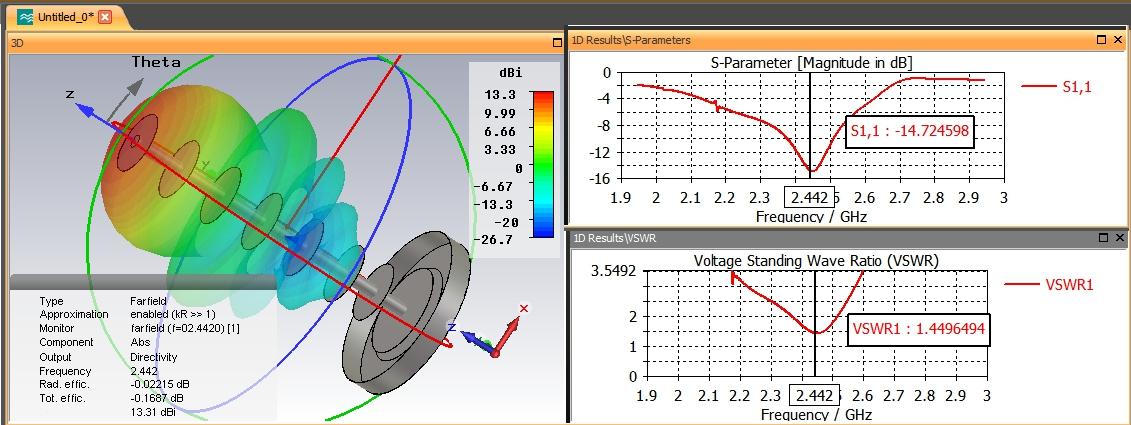The image size is (1131, 425).
Task: Click the vertical marker line in VSWR plot
Action: [x=816, y=325]
